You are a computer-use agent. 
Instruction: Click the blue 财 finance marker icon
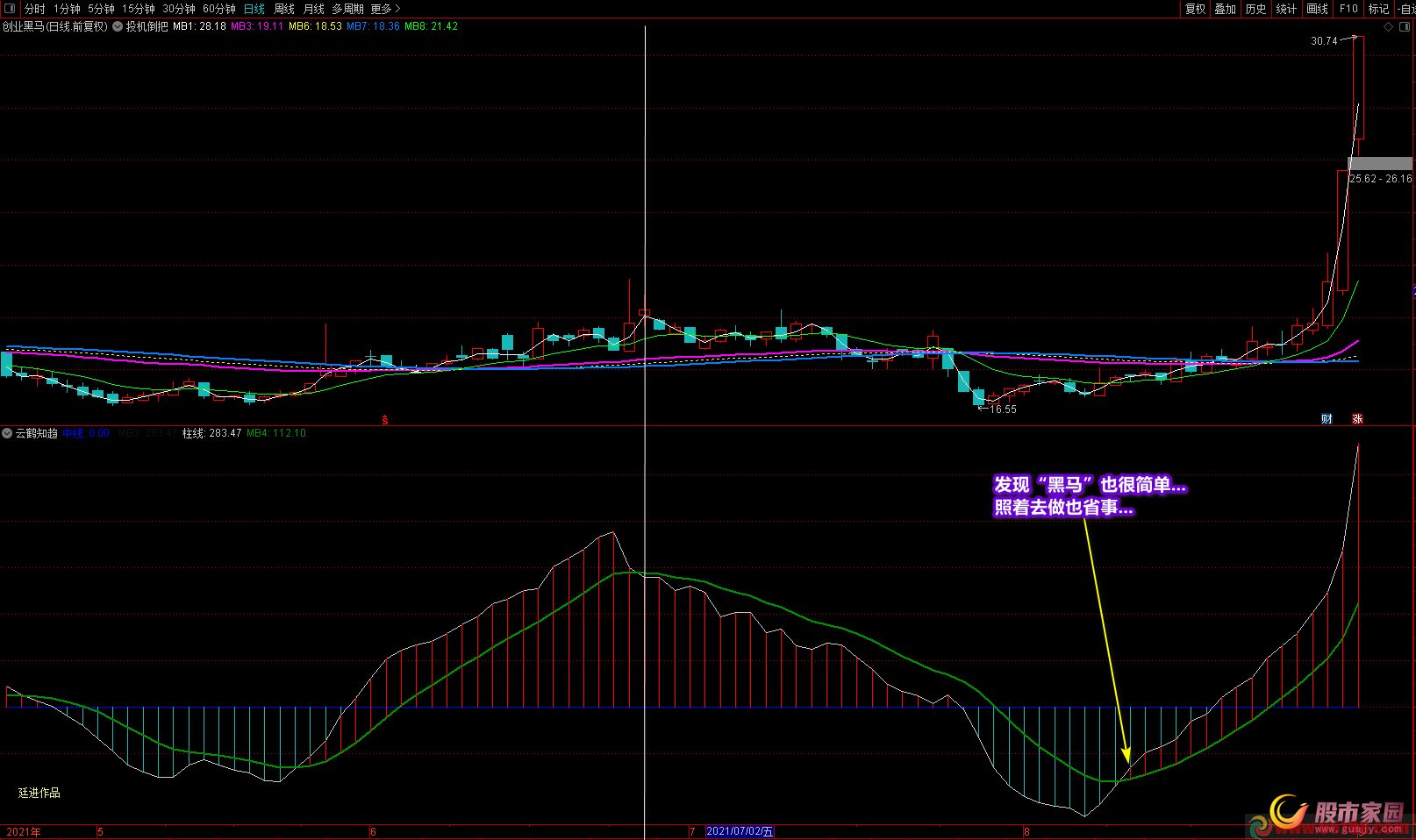pos(1327,419)
